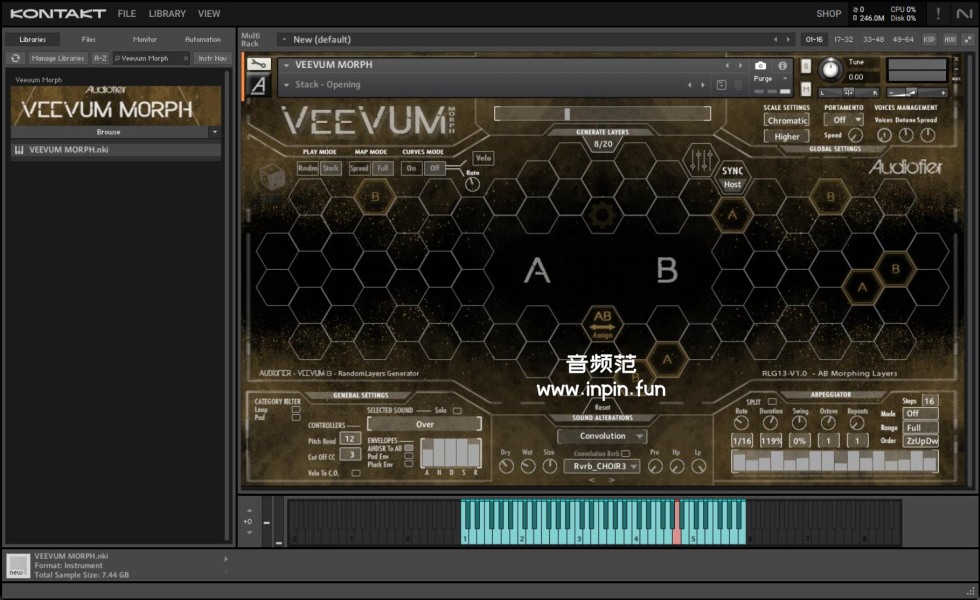
Task: Refresh the library browser list
Action: coord(16,58)
